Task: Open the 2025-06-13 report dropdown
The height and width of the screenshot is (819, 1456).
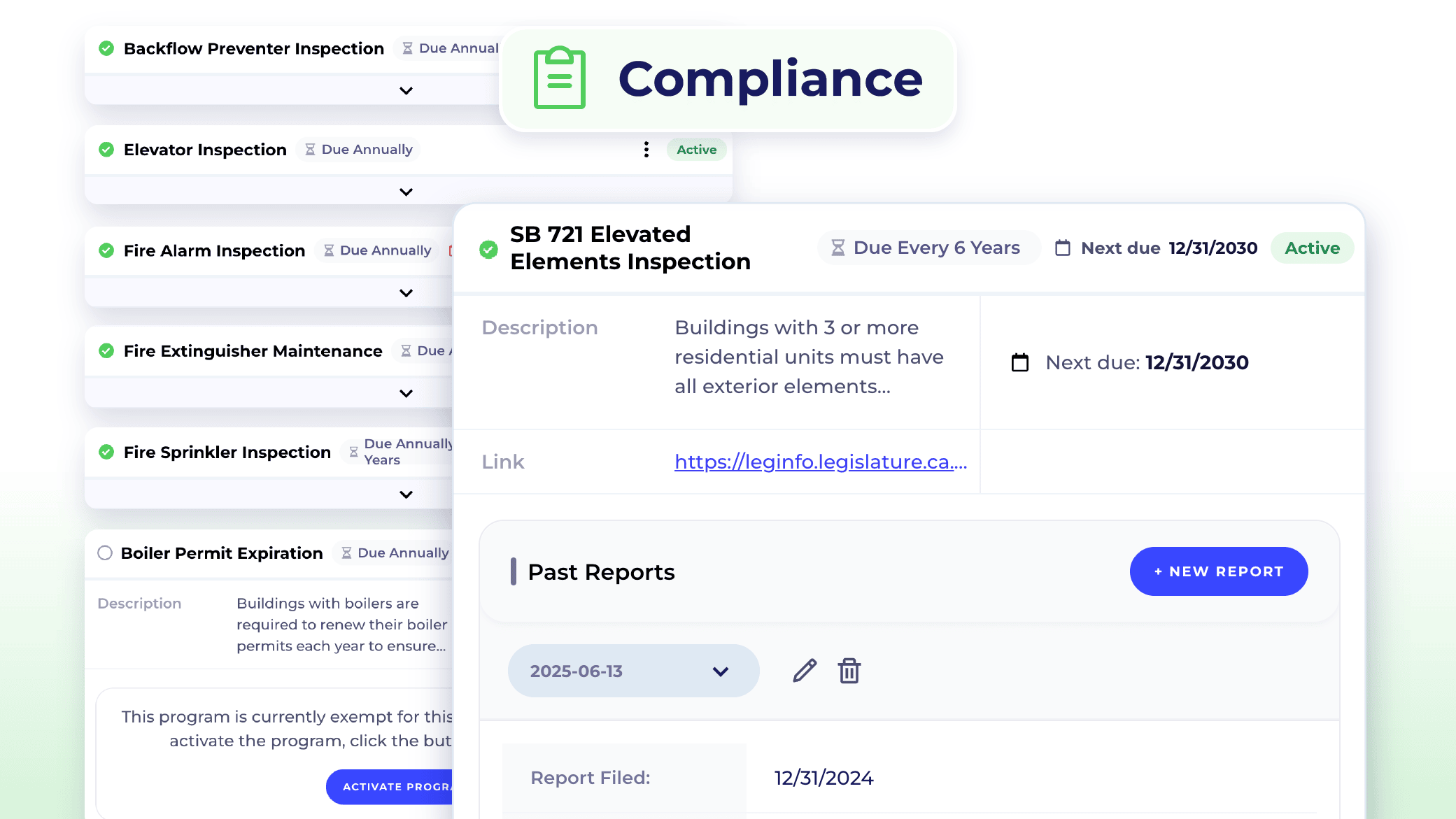Action: [719, 670]
